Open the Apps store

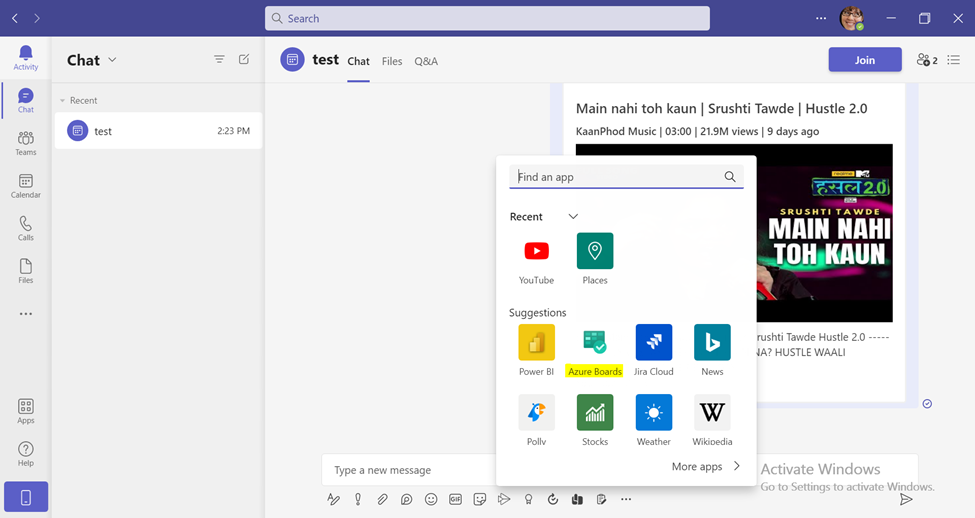pyautogui.click(x=25, y=411)
